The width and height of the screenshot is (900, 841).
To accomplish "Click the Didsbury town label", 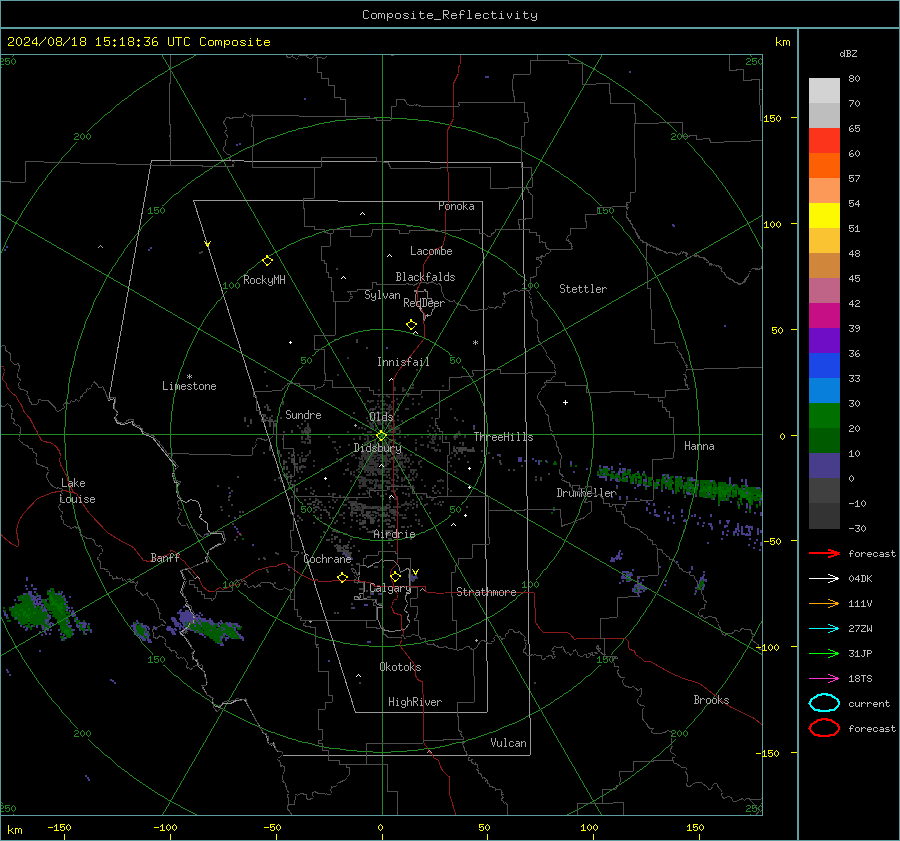I will 377,448.
